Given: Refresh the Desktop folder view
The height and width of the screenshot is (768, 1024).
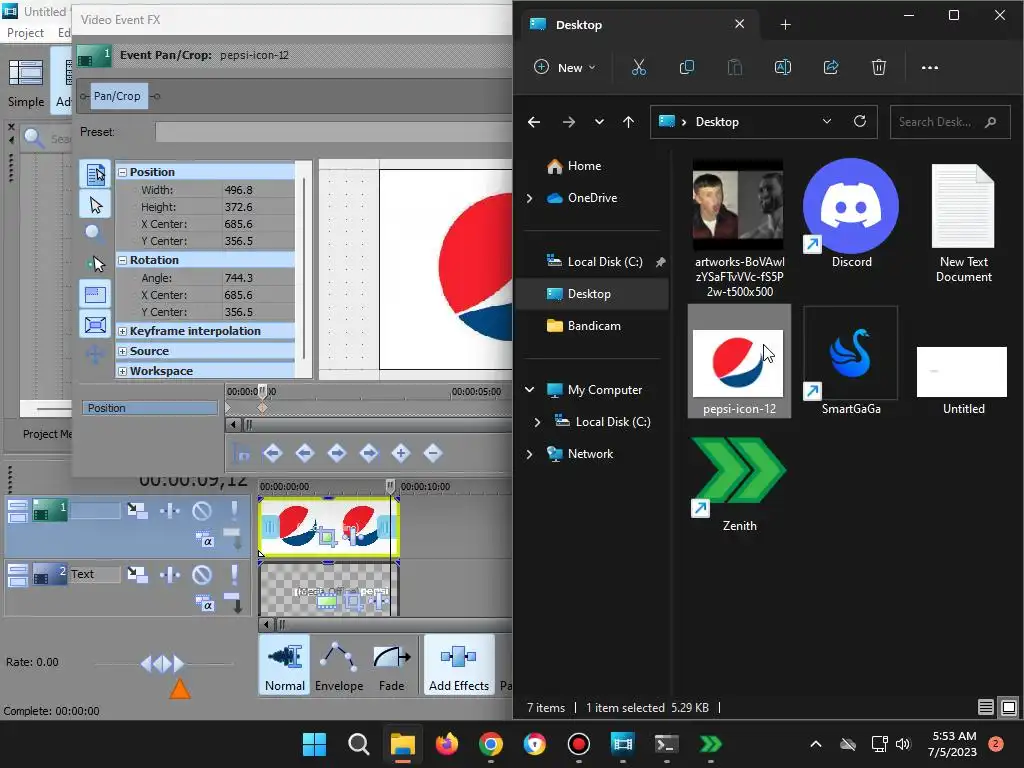Looking at the screenshot, I should (x=860, y=121).
